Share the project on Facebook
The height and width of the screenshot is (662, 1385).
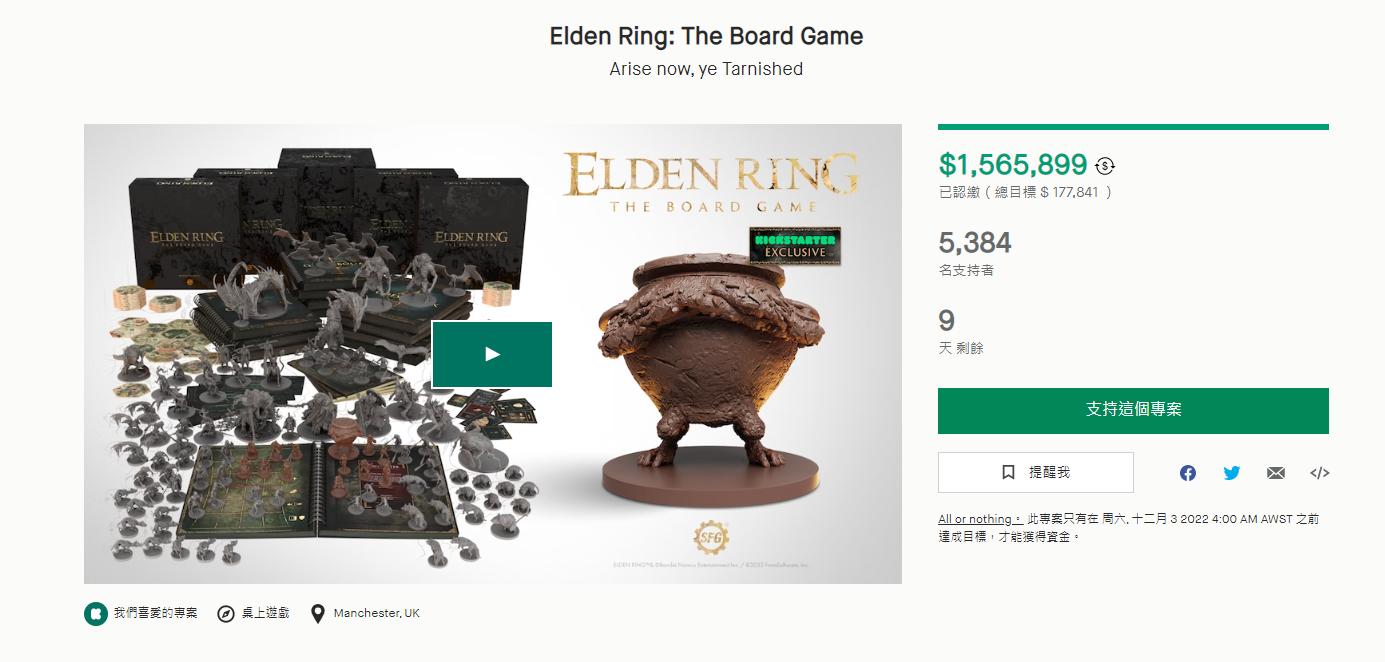coord(1188,473)
